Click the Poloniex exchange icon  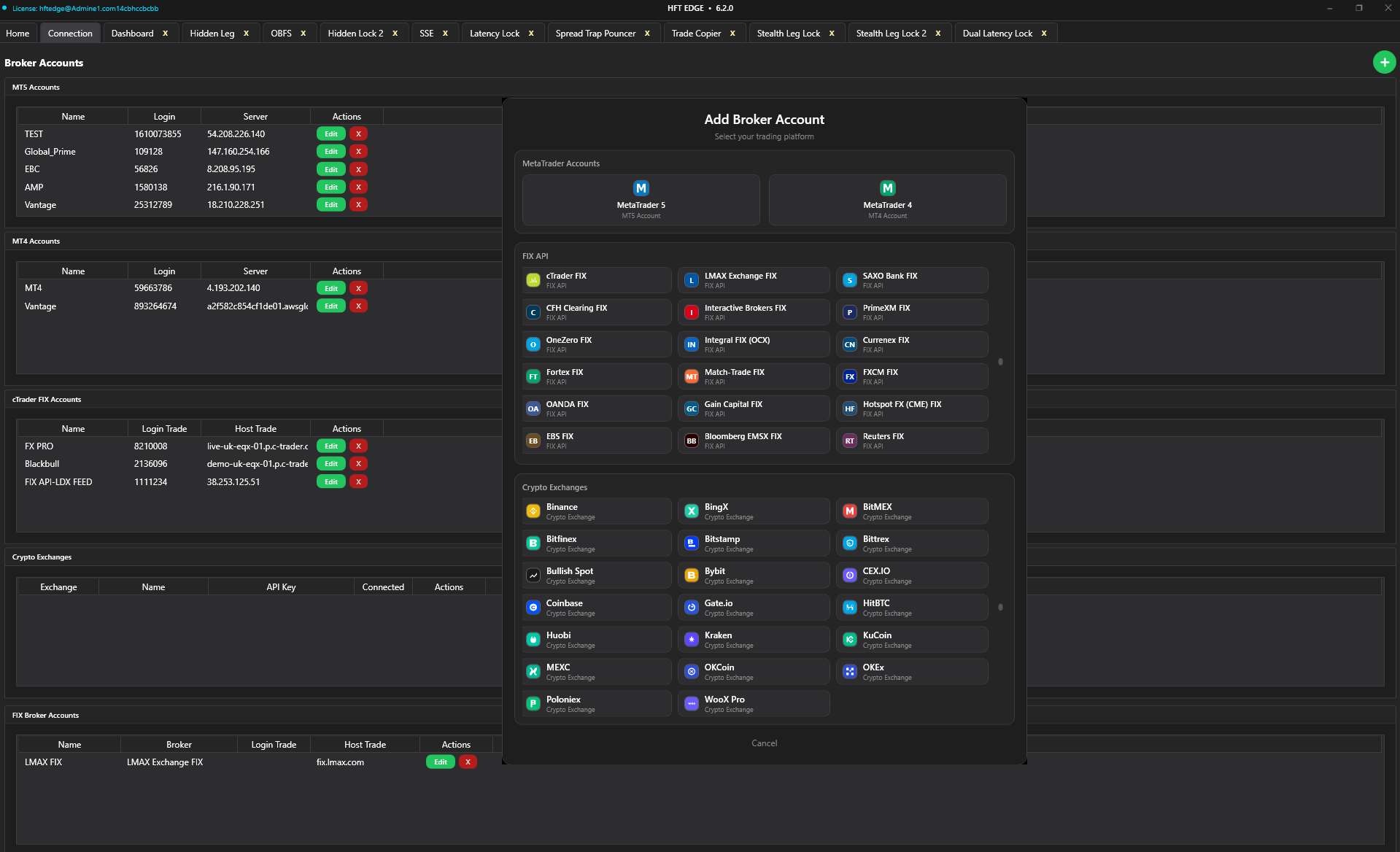[x=533, y=704]
